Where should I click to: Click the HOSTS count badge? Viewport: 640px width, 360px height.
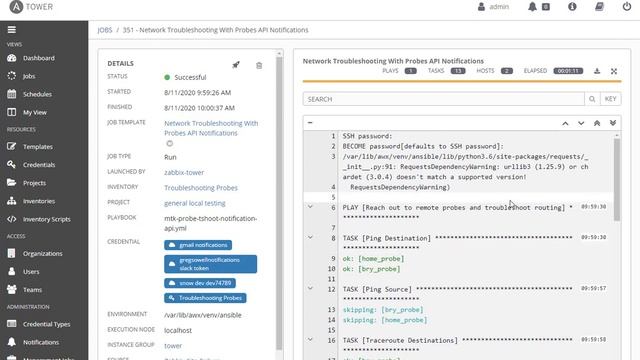click(507, 71)
